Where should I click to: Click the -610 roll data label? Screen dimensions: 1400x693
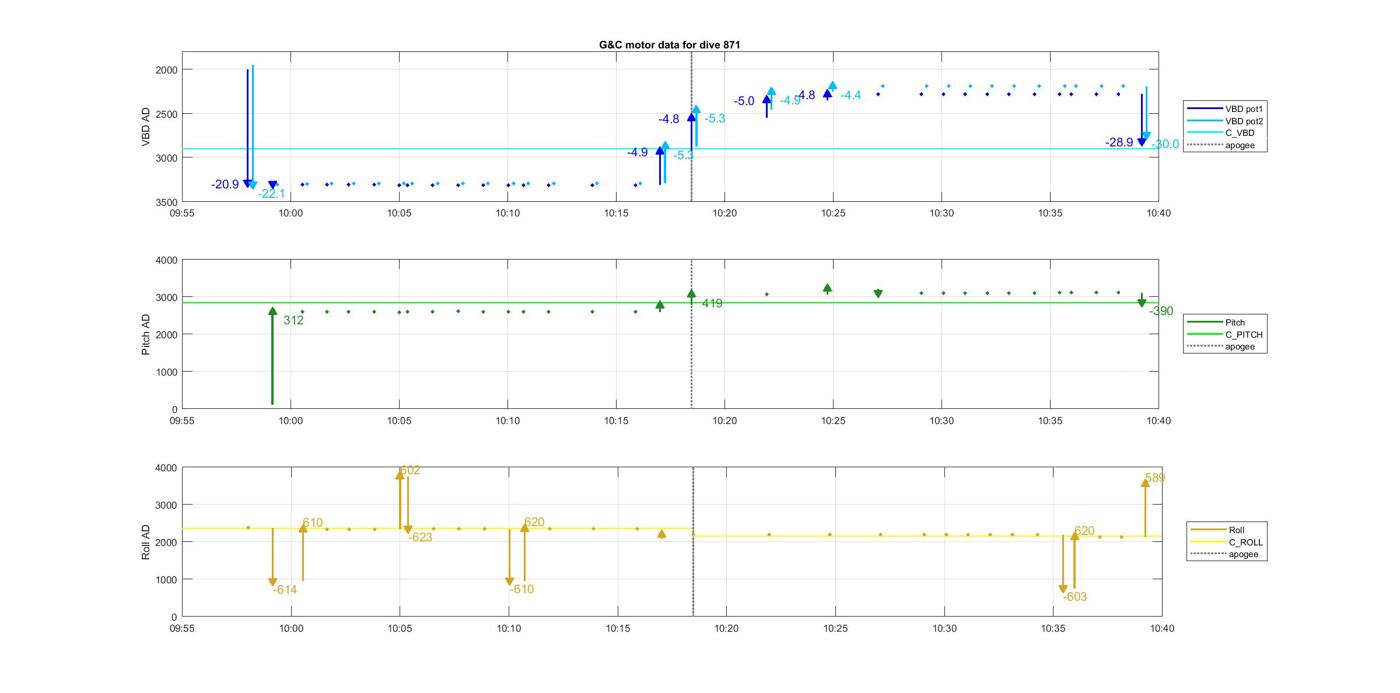pyautogui.click(x=522, y=589)
